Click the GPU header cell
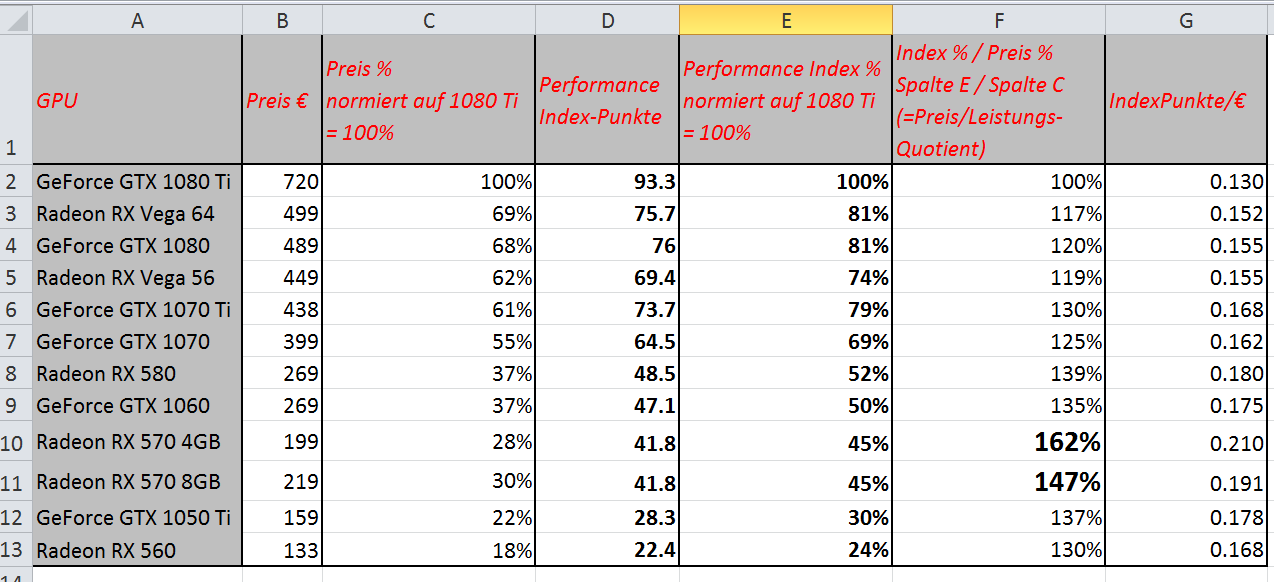Viewport: 1274px width, 582px height. tap(137, 100)
